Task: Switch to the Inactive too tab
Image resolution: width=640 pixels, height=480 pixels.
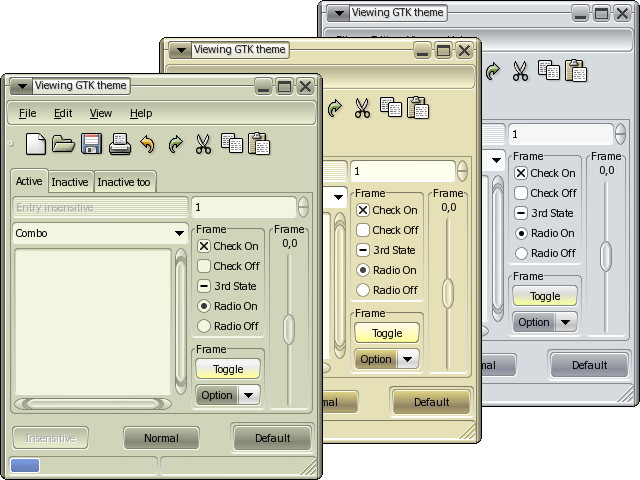Action: [x=124, y=182]
